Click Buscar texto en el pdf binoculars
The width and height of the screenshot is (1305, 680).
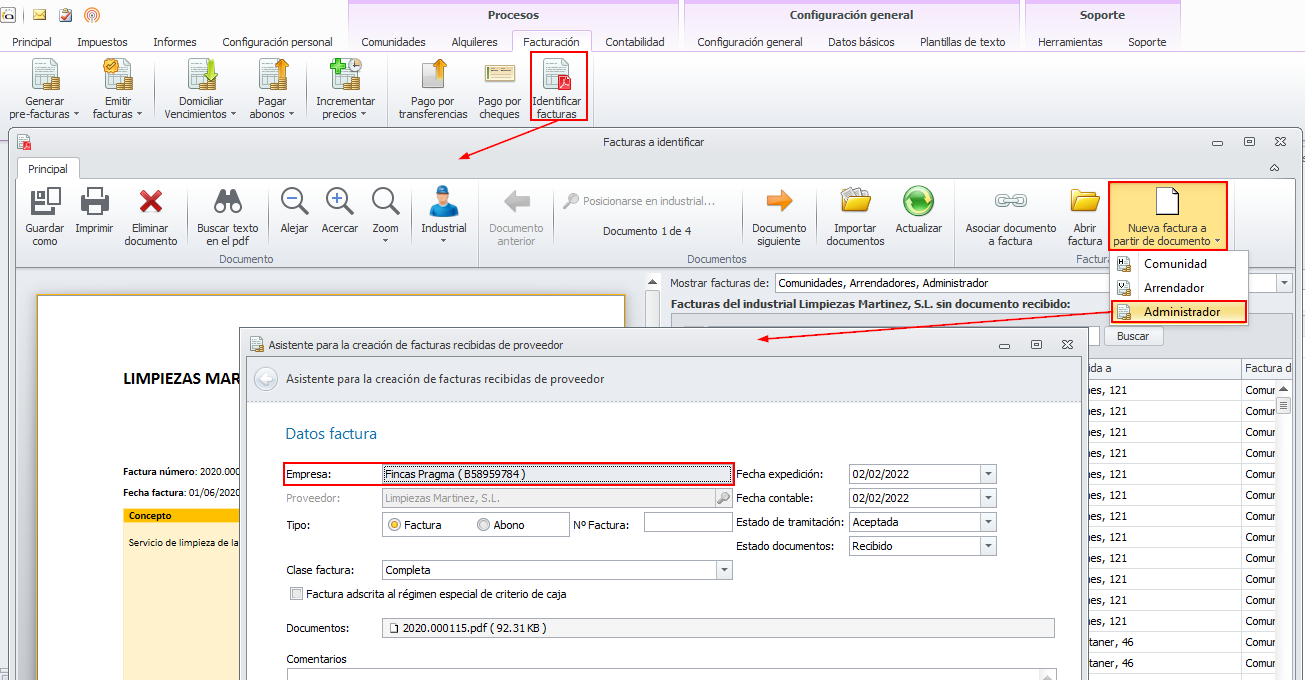pos(227,203)
